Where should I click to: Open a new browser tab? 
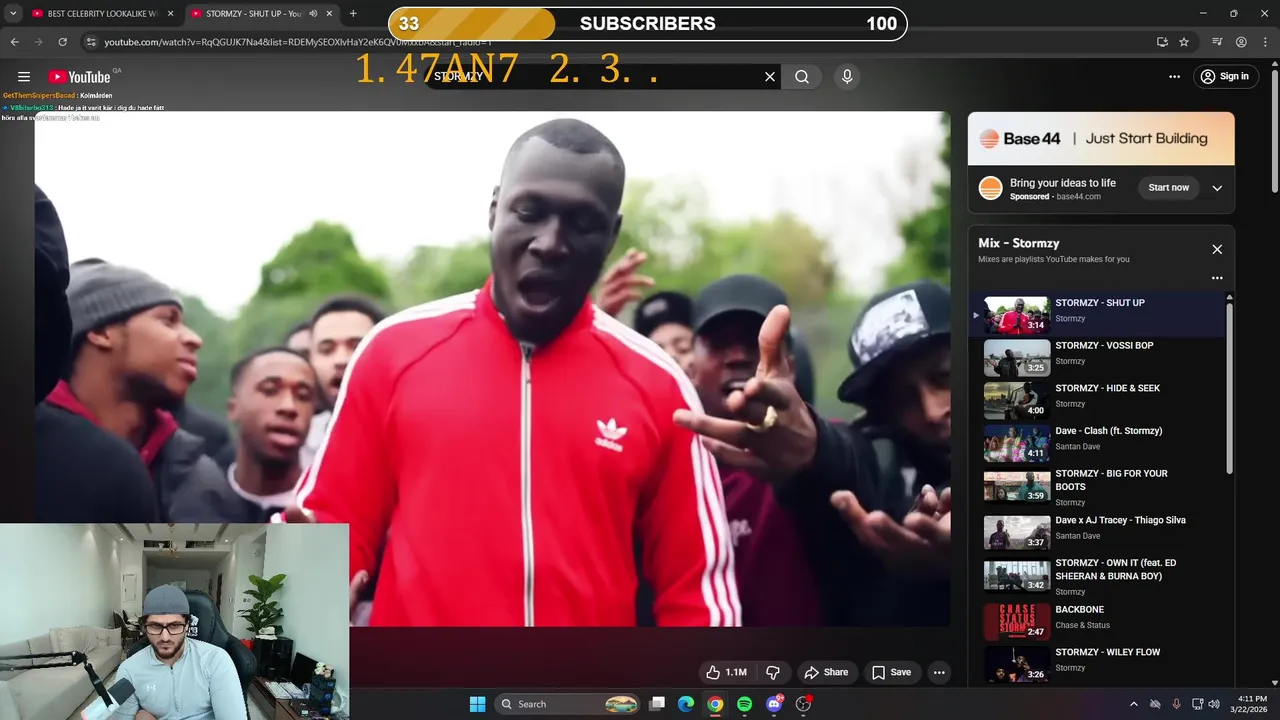[353, 14]
